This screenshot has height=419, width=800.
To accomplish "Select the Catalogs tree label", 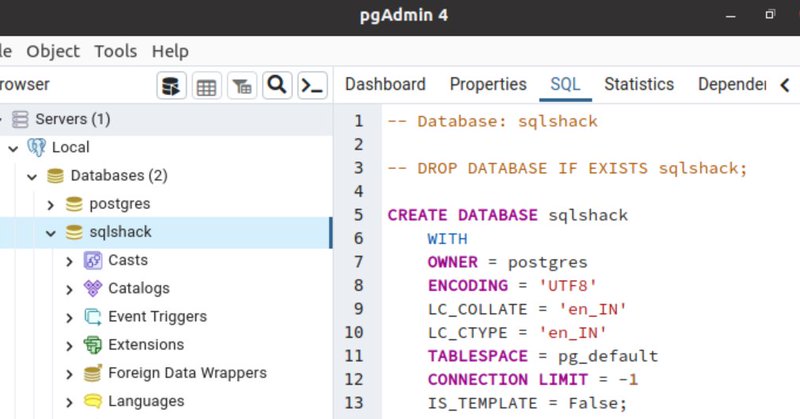I will 139,288.
